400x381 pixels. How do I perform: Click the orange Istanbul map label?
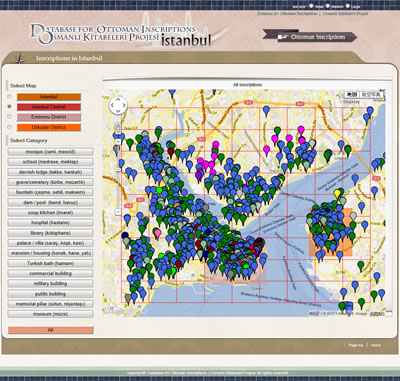click(x=49, y=97)
